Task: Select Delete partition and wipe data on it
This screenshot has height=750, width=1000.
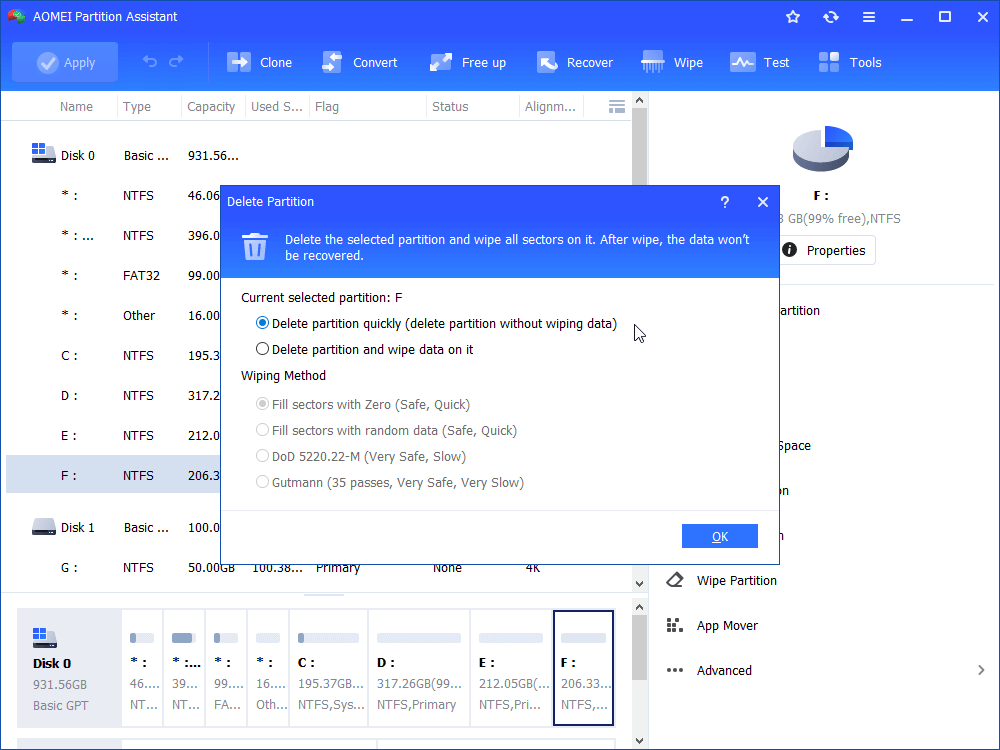Action: (364, 349)
